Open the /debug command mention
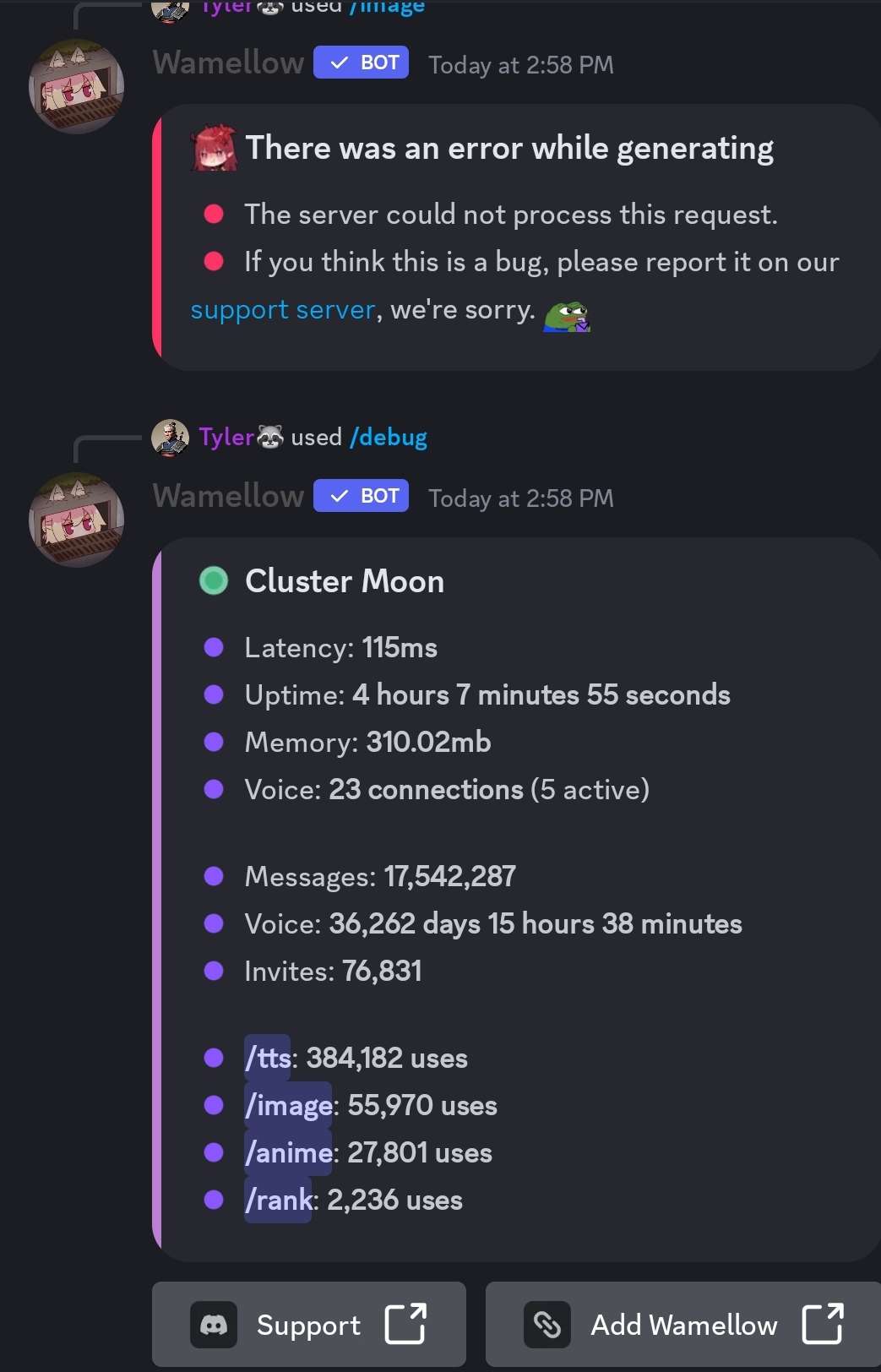 pyautogui.click(x=389, y=437)
